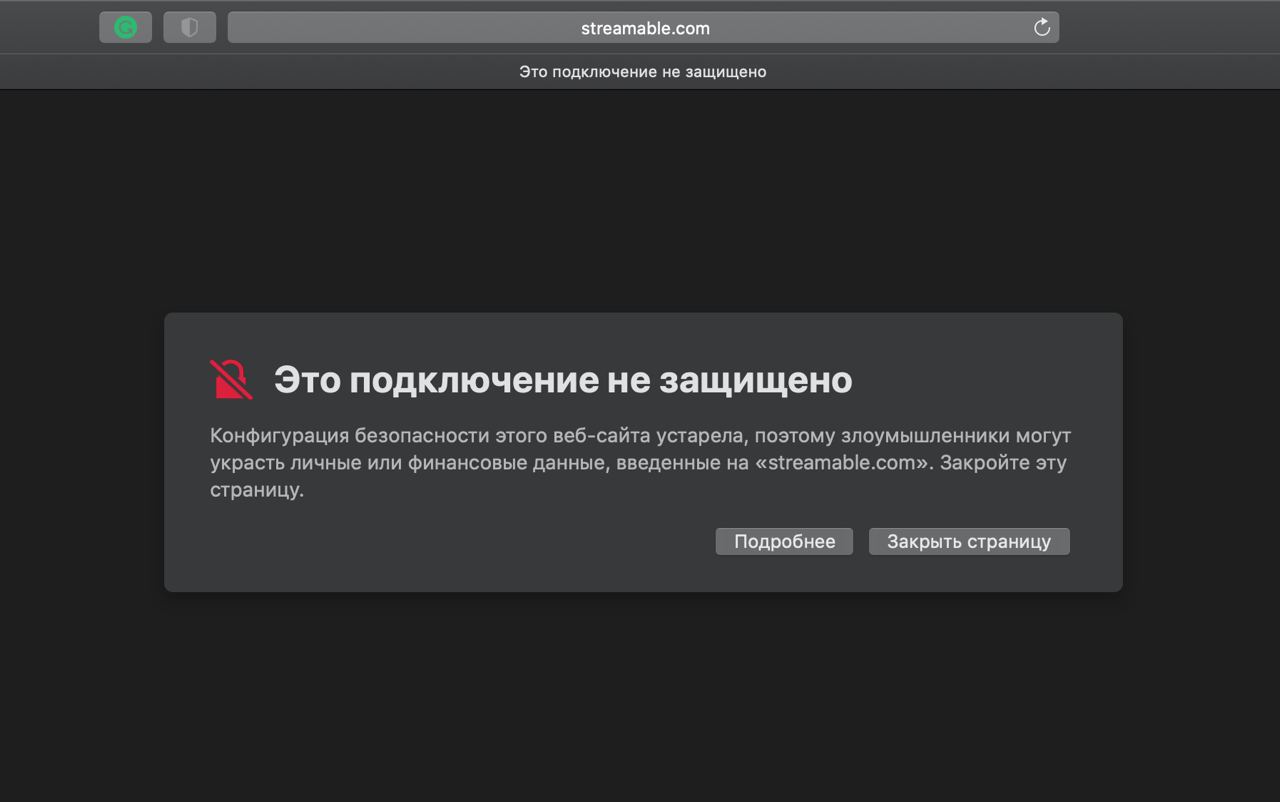
Task: Select the warning paragraph starting "Конфигурация безопасности"
Action: (640, 463)
